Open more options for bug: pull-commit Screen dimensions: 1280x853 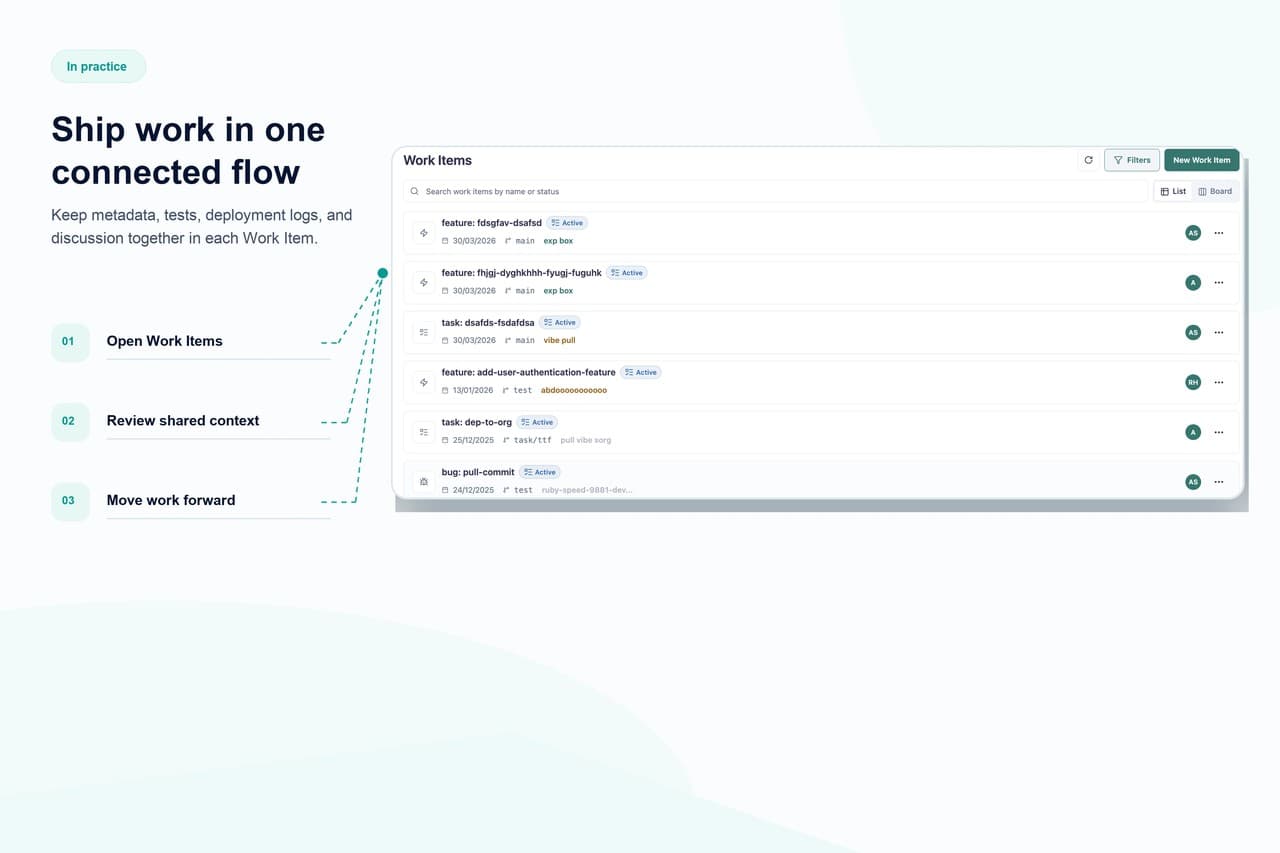(1218, 482)
